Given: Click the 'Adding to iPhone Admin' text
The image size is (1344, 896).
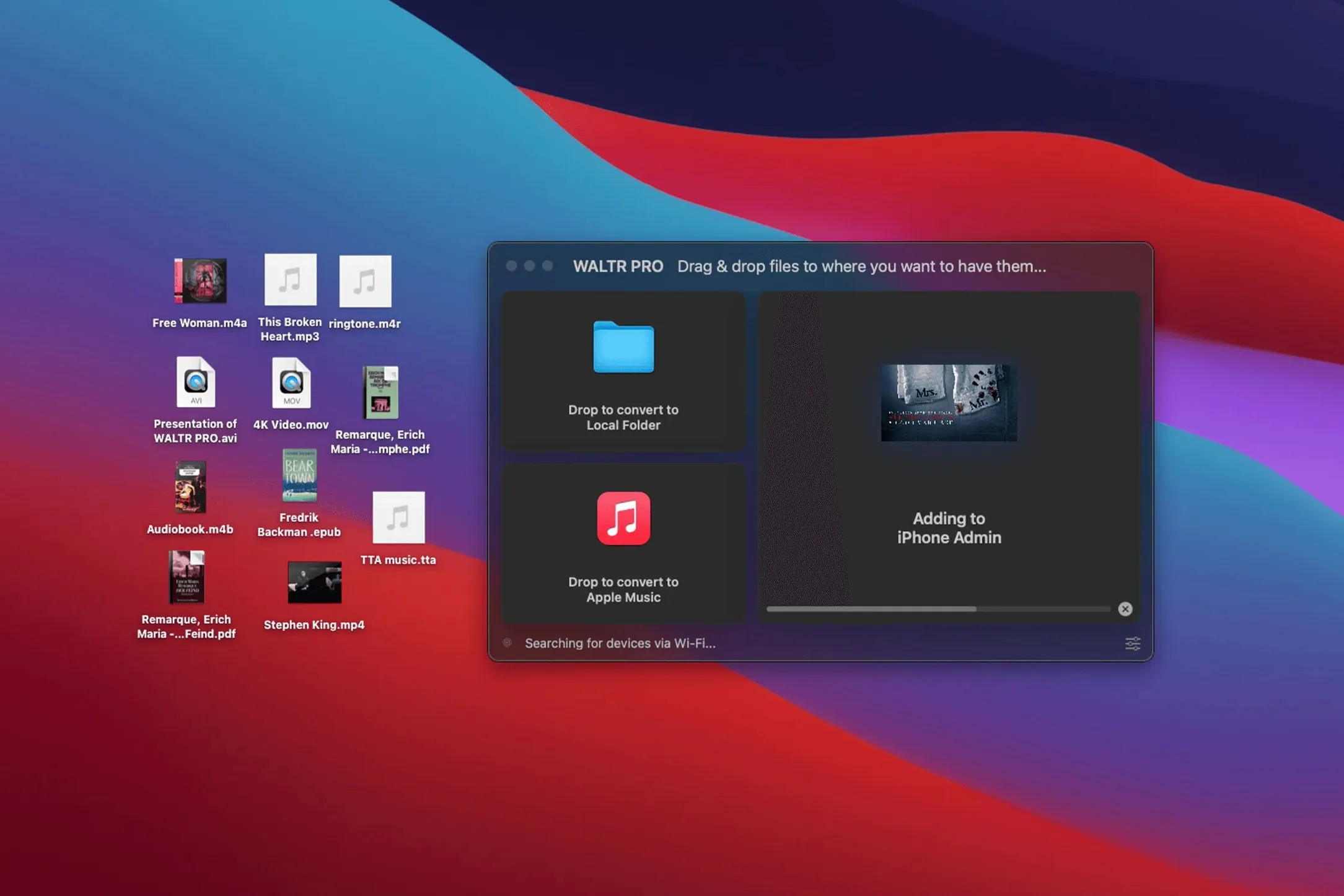Looking at the screenshot, I should point(949,528).
